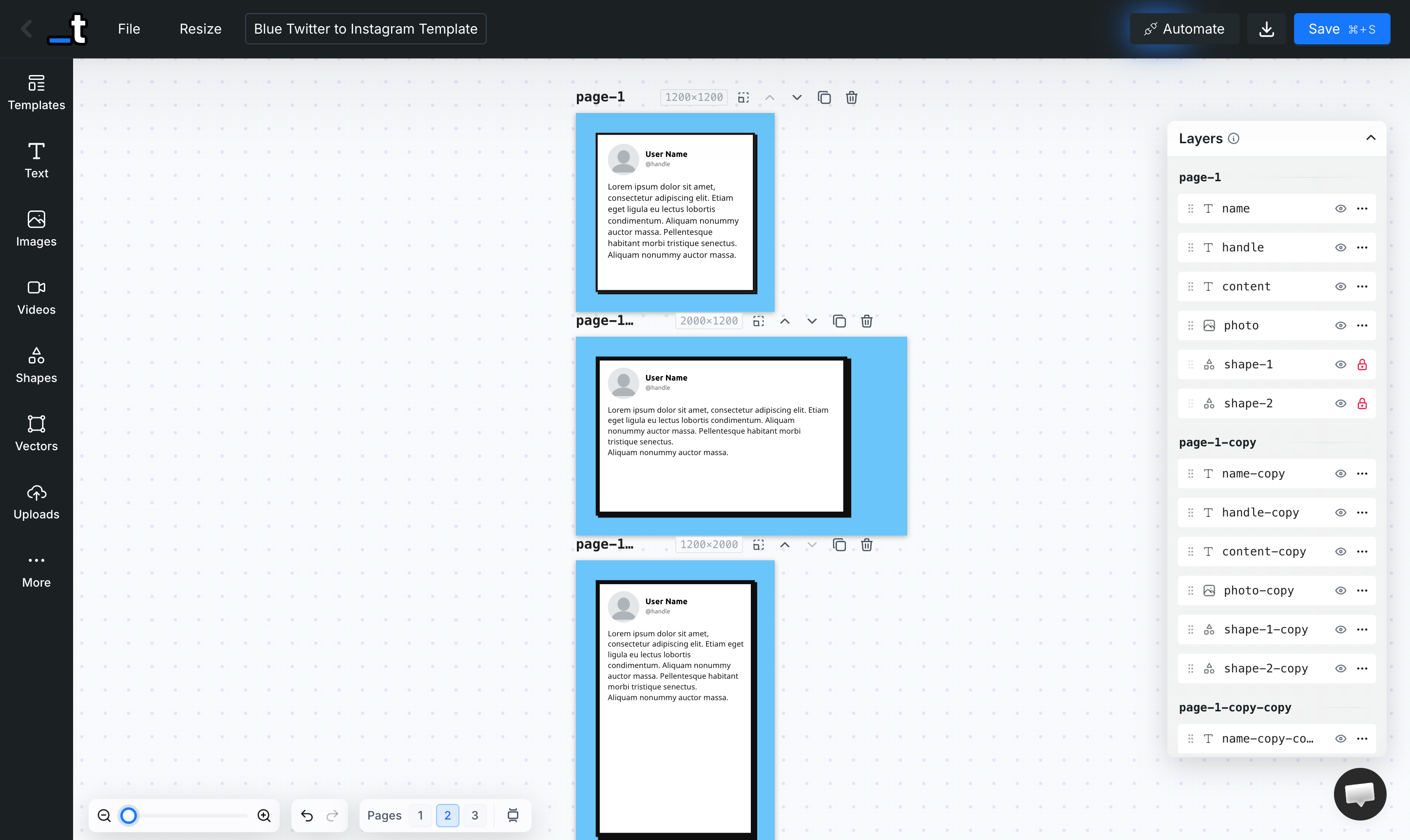1410x840 pixels.
Task: Select the page-1 canvas tweet text
Action: (673, 221)
